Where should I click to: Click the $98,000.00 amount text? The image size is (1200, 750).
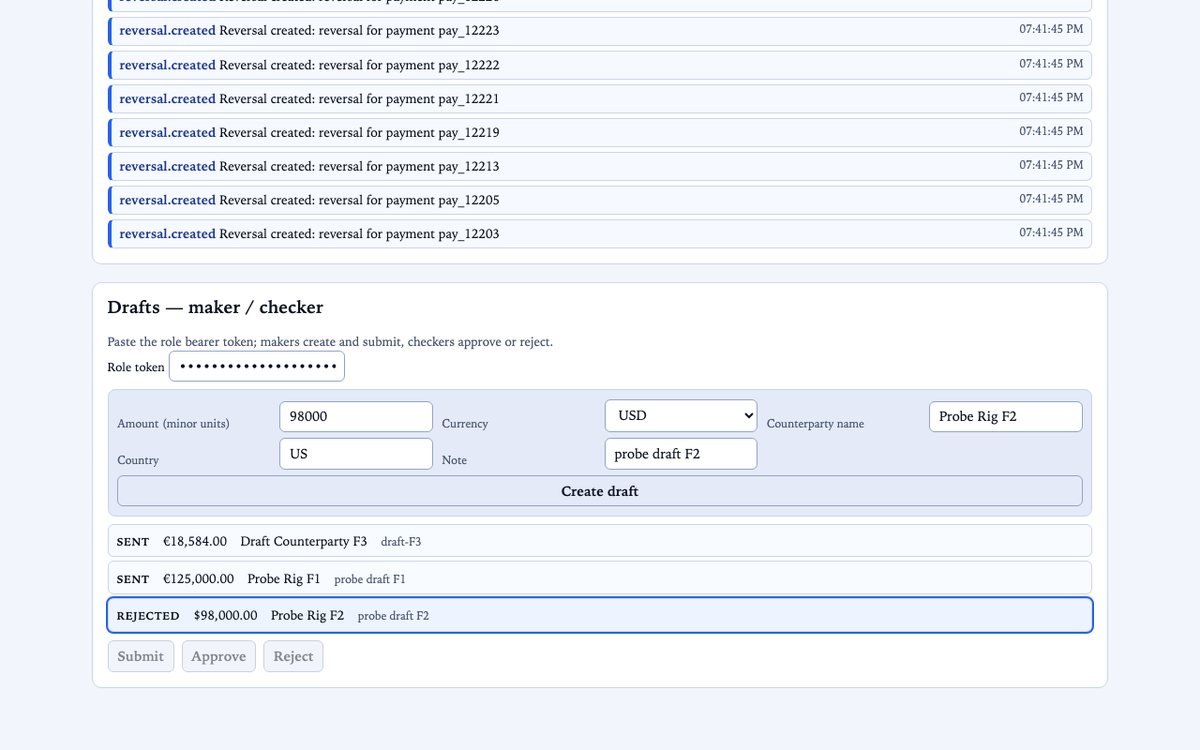[x=226, y=615]
